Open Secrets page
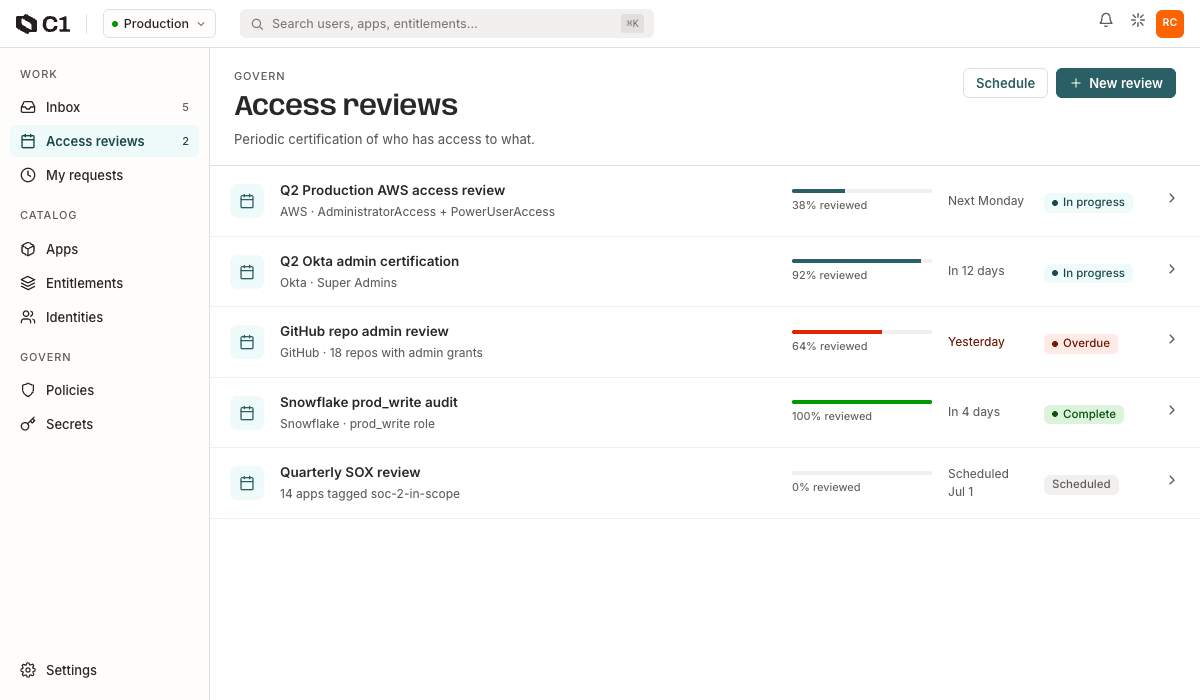This screenshot has width=1200, height=700. click(x=104, y=424)
